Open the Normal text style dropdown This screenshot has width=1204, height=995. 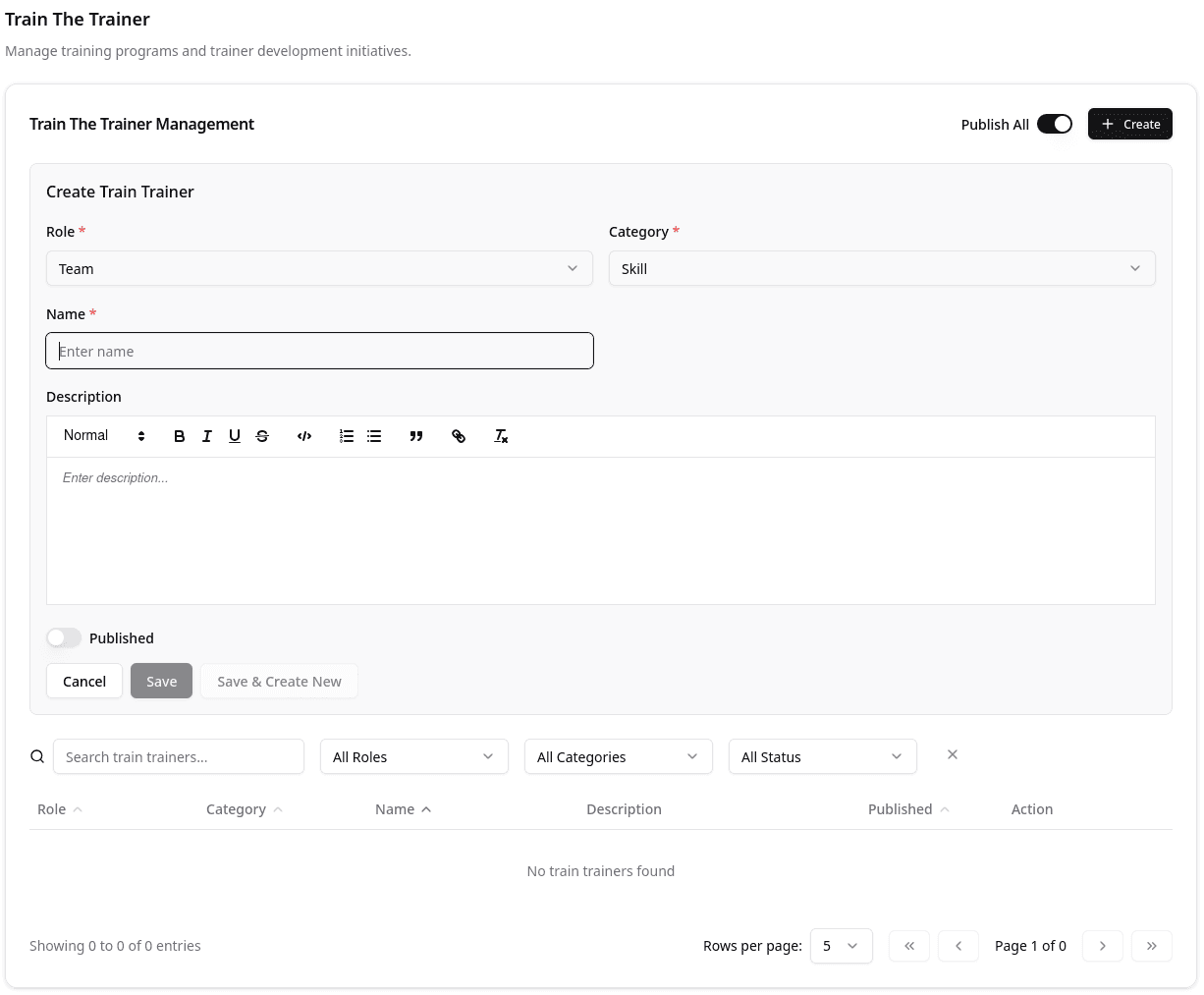coord(104,436)
